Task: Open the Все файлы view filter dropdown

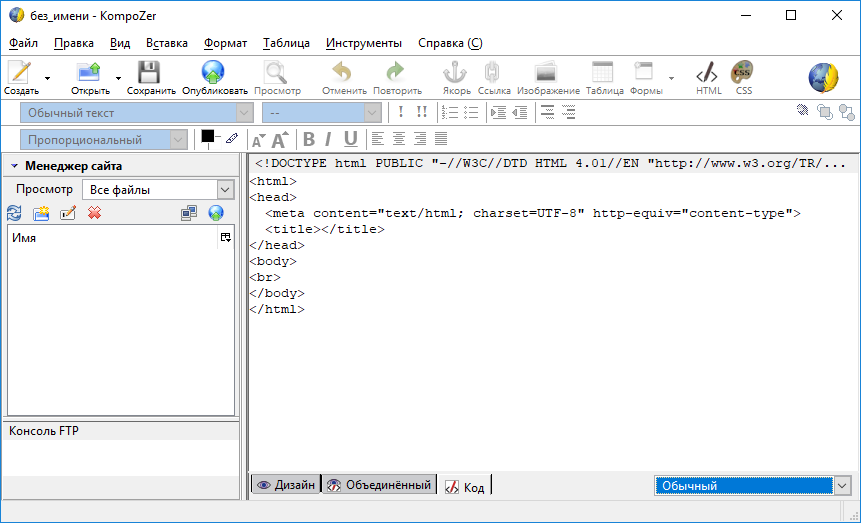Action: click(x=158, y=190)
